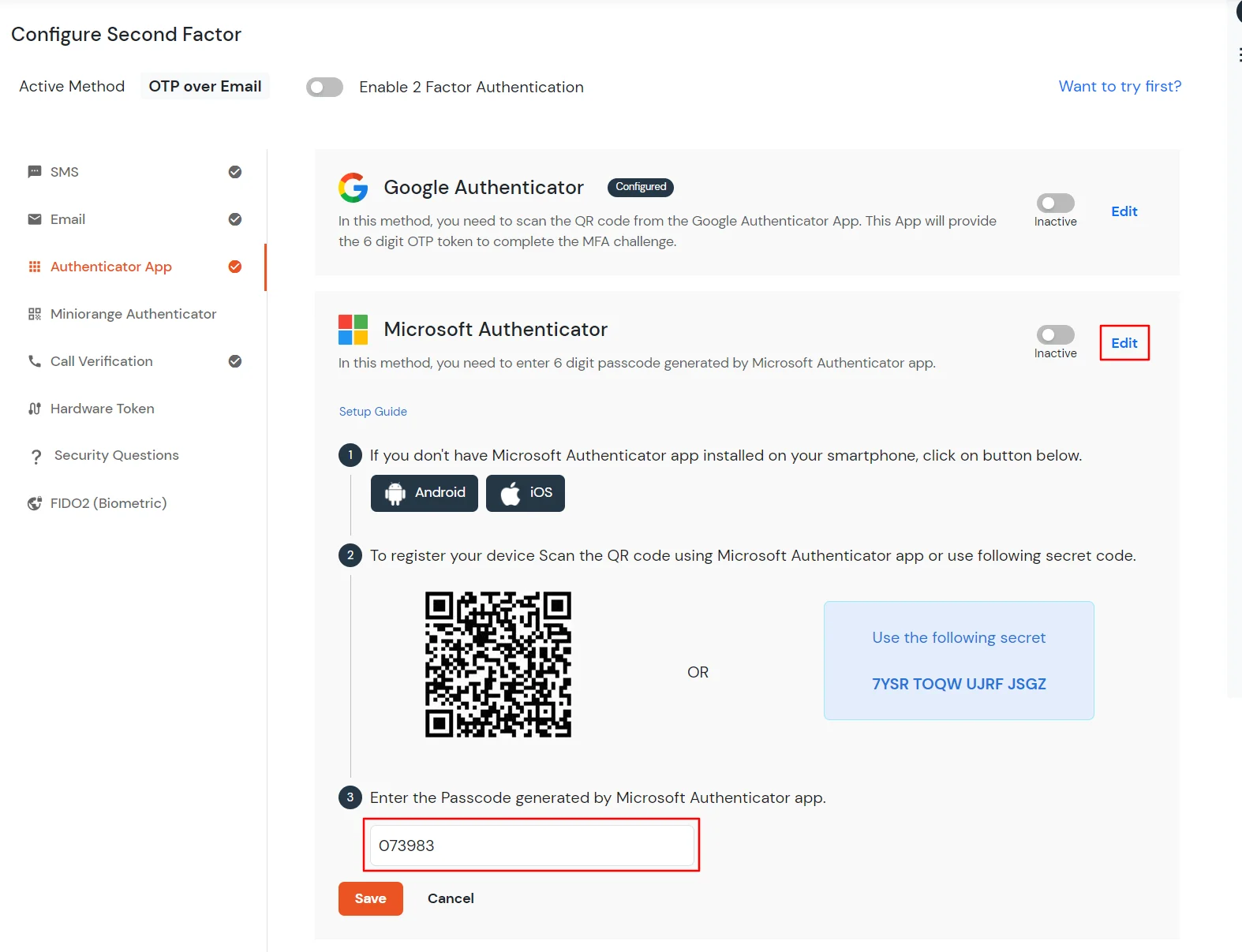
Task: Click the Use the following secret text
Action: tap(959, 637)
